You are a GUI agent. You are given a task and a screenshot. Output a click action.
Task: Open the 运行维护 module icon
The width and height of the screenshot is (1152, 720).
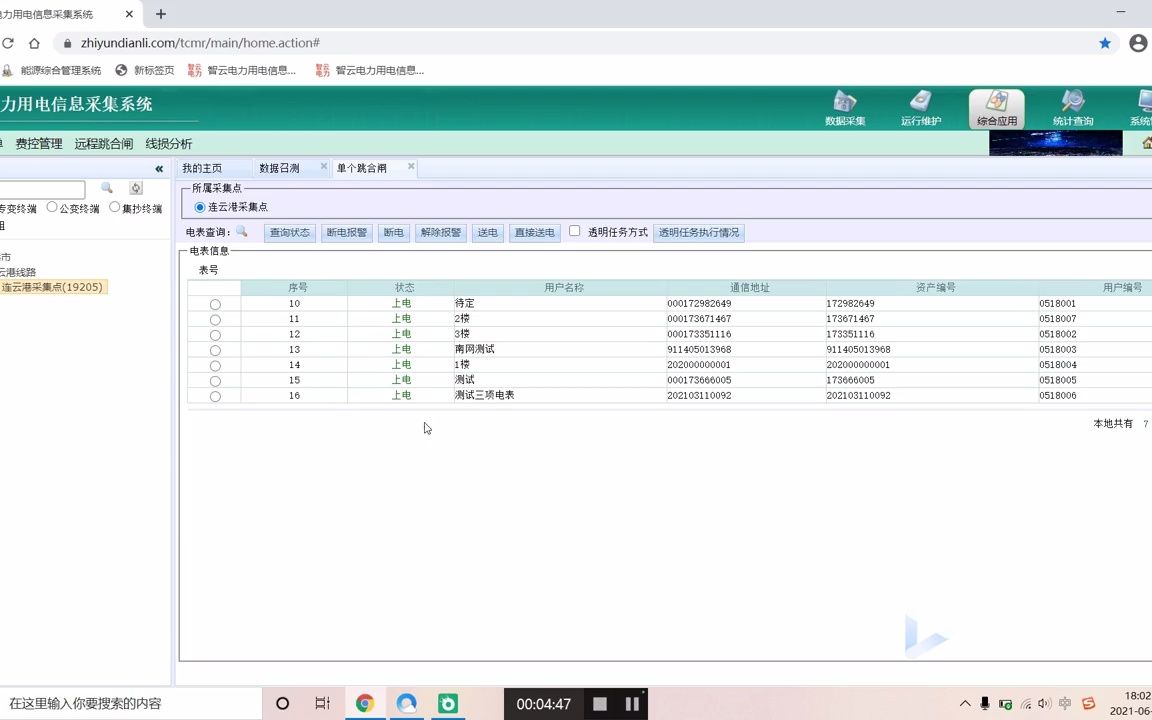[920, 106]
